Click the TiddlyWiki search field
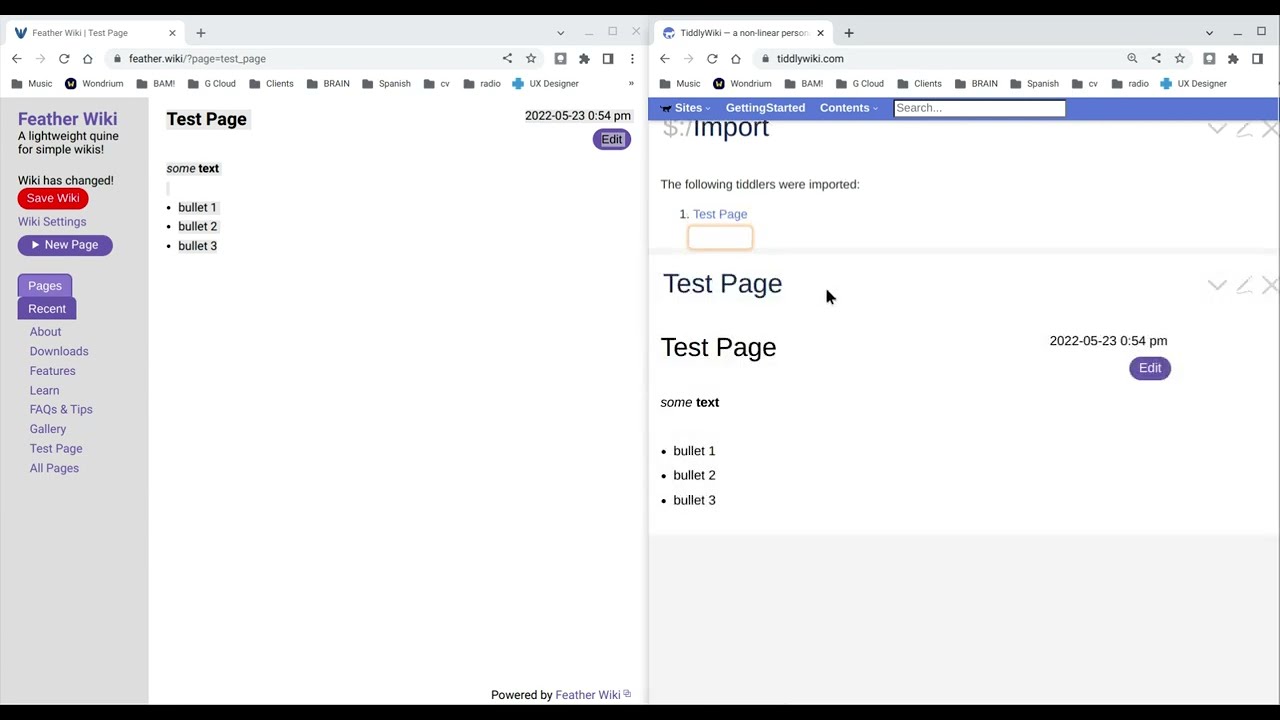1280x720 pixels. (979, 108)
